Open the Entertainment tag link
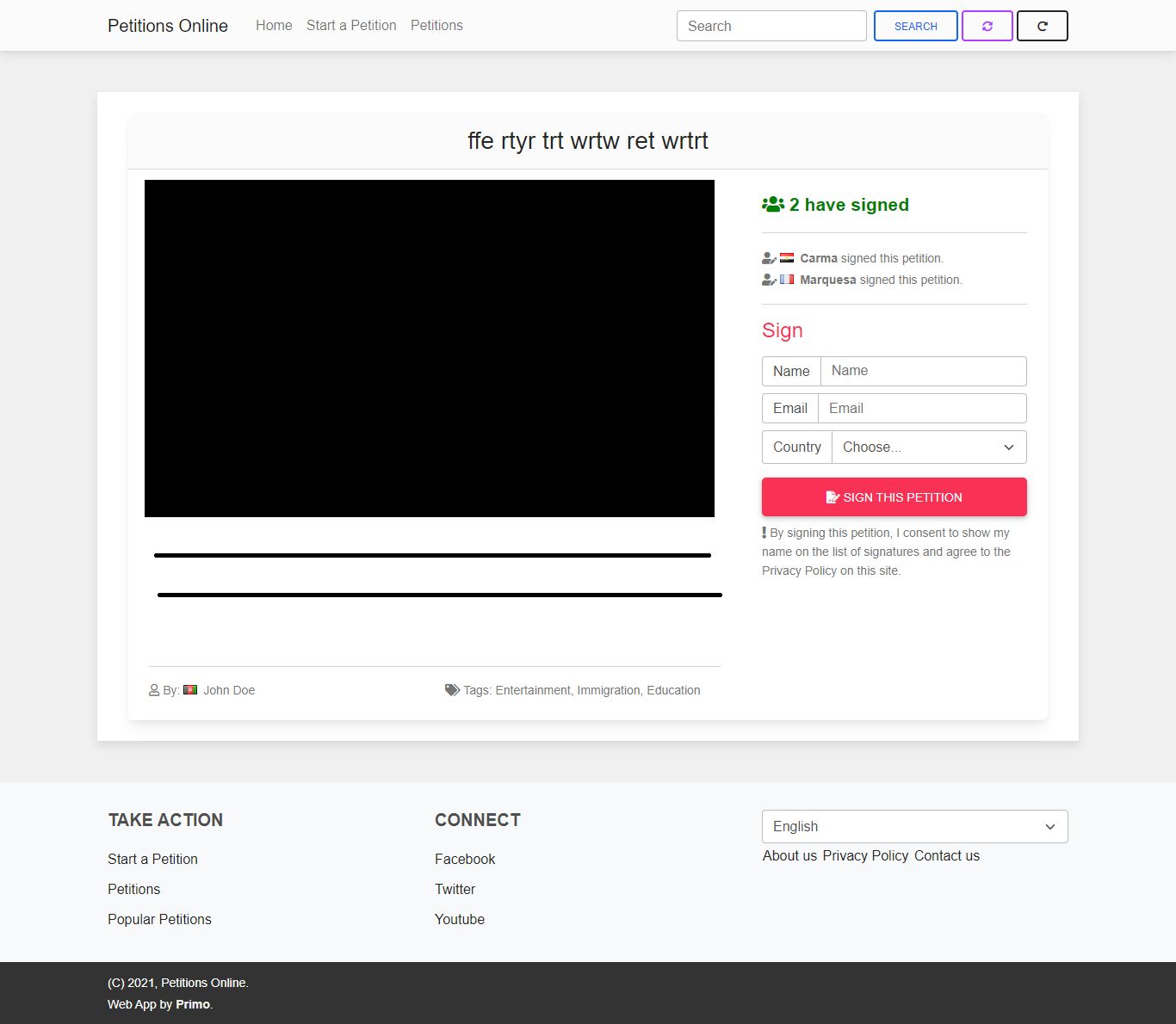The height and width of the screenshot is (1024, 1176). [x=533, y=690]
